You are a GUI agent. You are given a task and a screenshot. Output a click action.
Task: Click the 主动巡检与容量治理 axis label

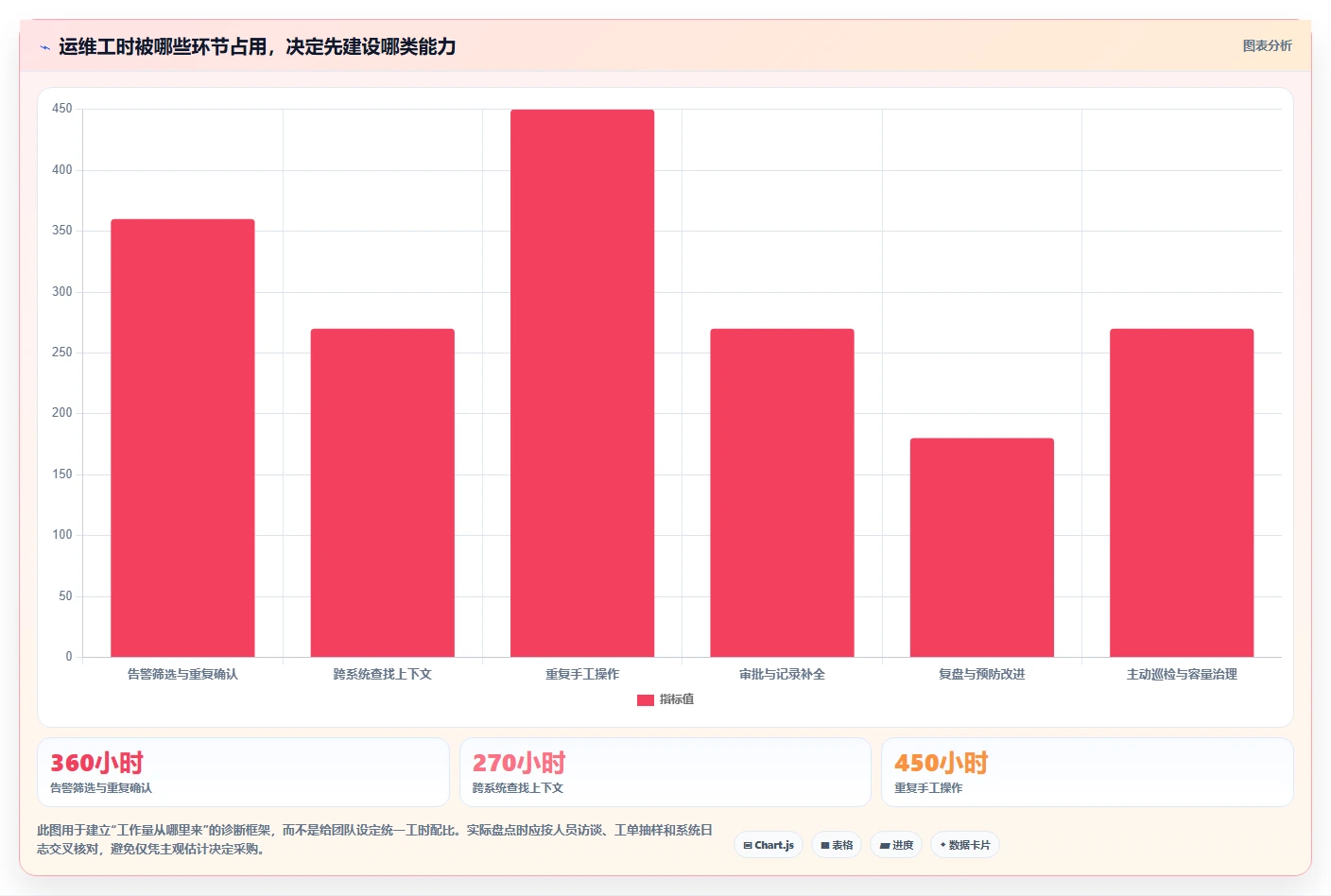click(1182, 674)
